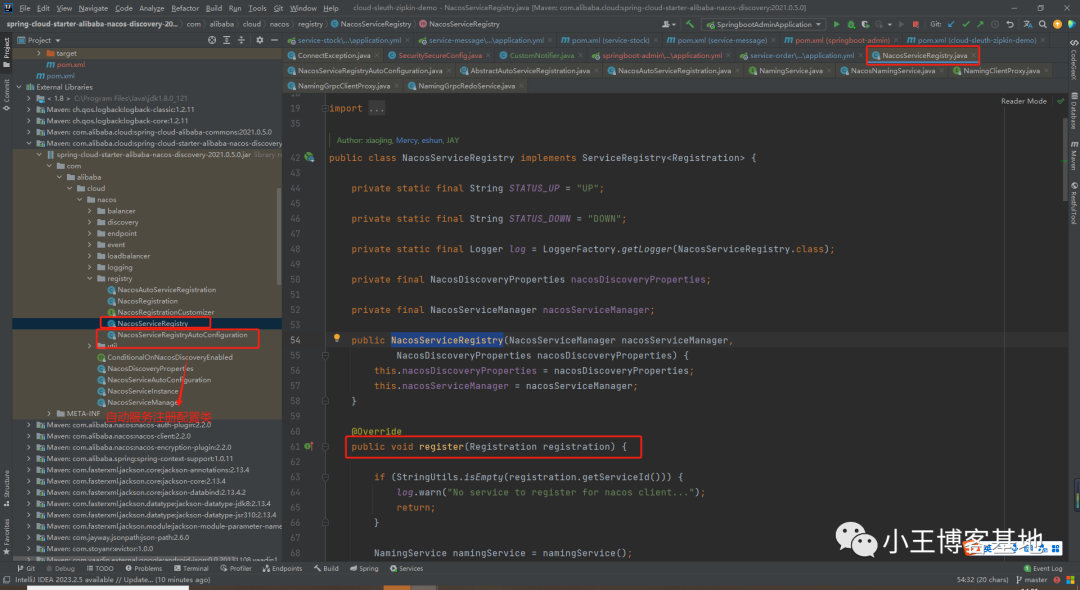The image size is (1080, 590).
Task: Open the Window menu
Action: [x=303, y=8]
